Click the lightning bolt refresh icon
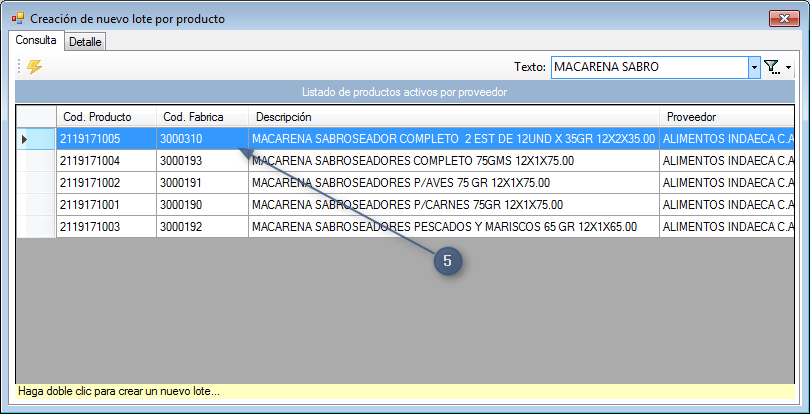The height and width of the screenshot is (414, 810). 34,67
